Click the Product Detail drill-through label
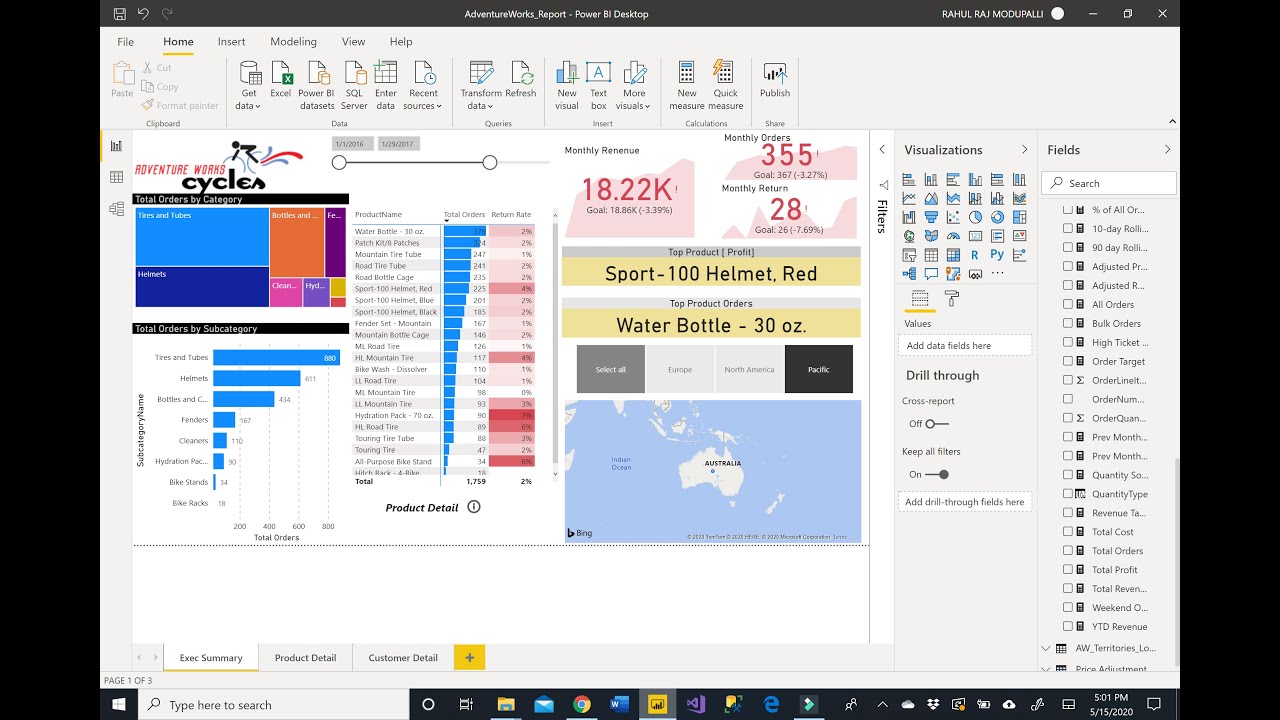This screenshot has width=1280, height=720. click(x=422, y=507)
